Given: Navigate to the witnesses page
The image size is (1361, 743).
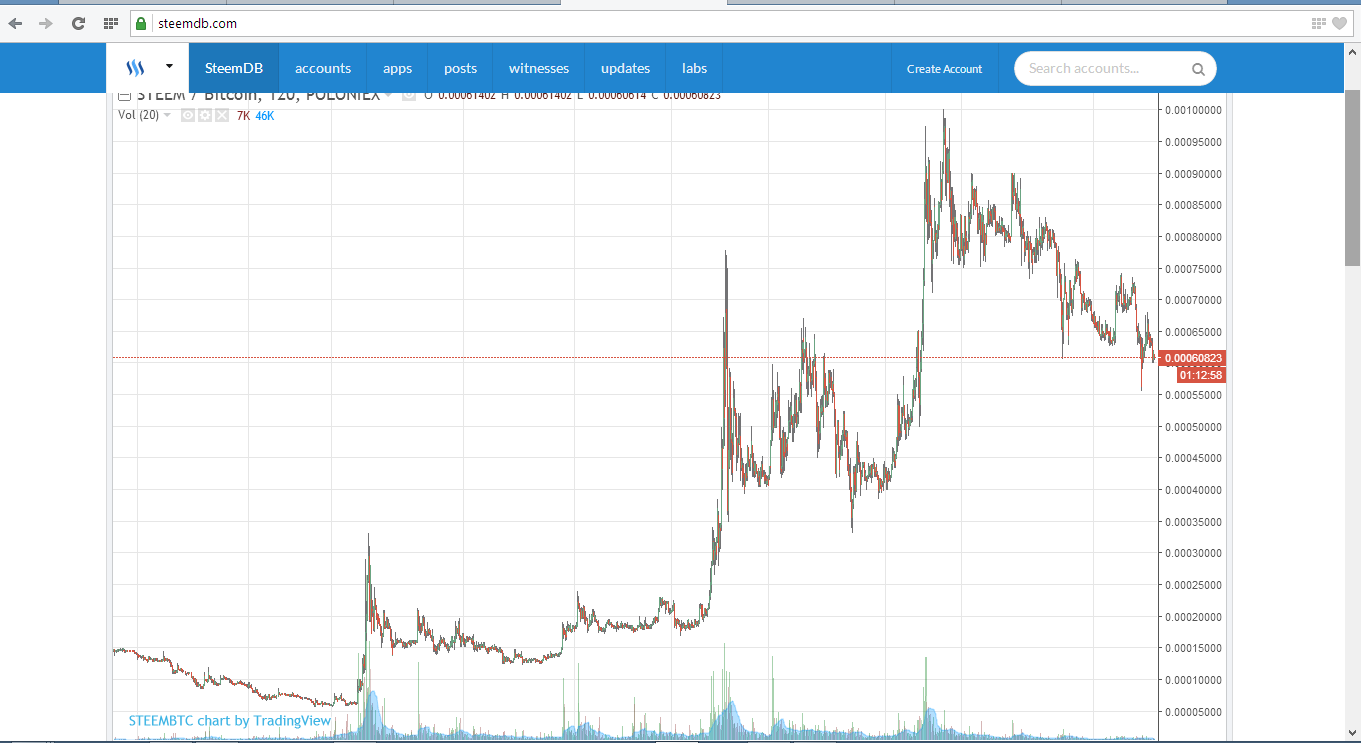Looking at the screenshot, I should click(x=539, y=68).
